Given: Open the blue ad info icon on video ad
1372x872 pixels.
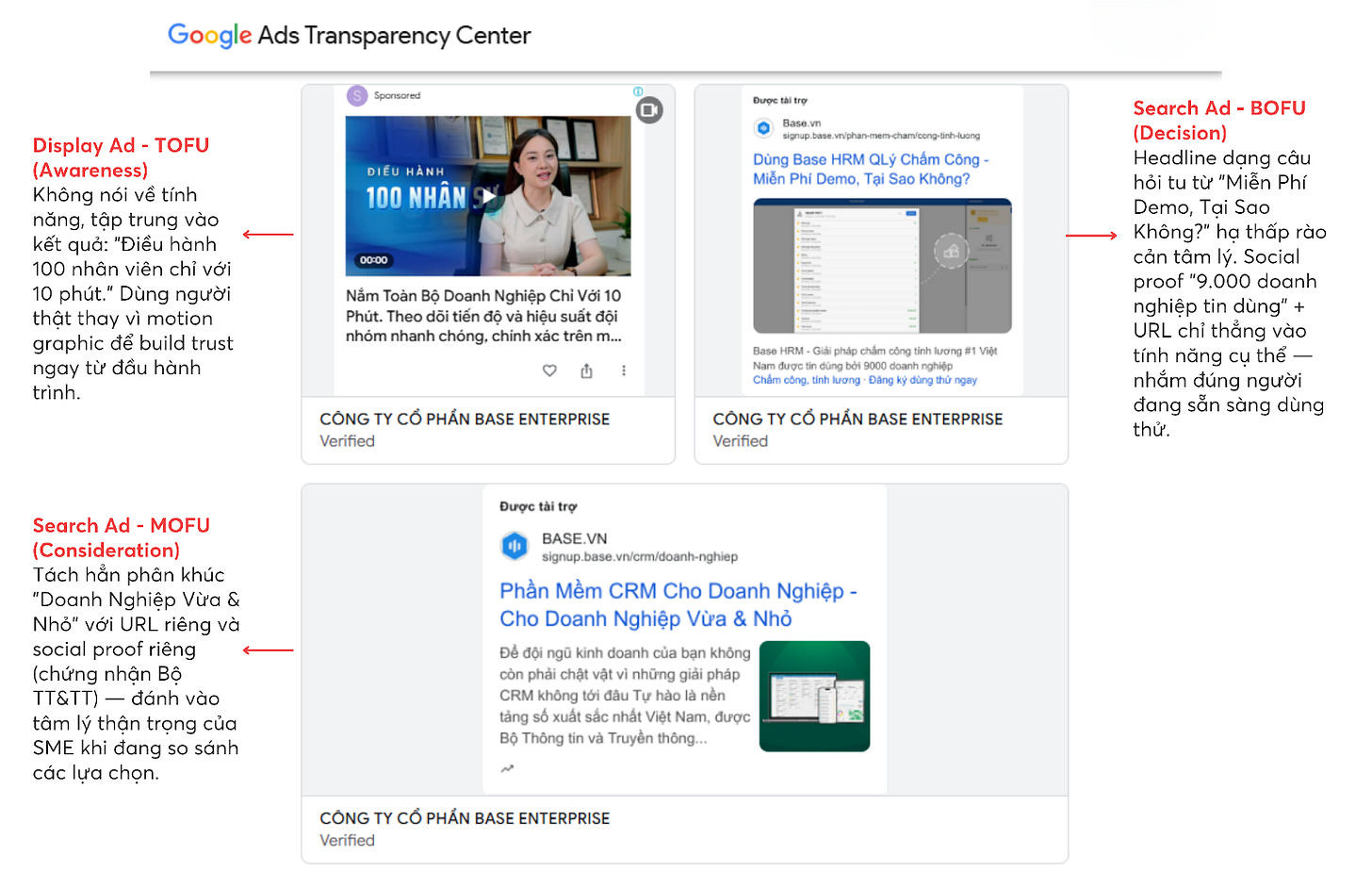Looking at the screenshot, I should pyautogui.click(x=638, y=91).
